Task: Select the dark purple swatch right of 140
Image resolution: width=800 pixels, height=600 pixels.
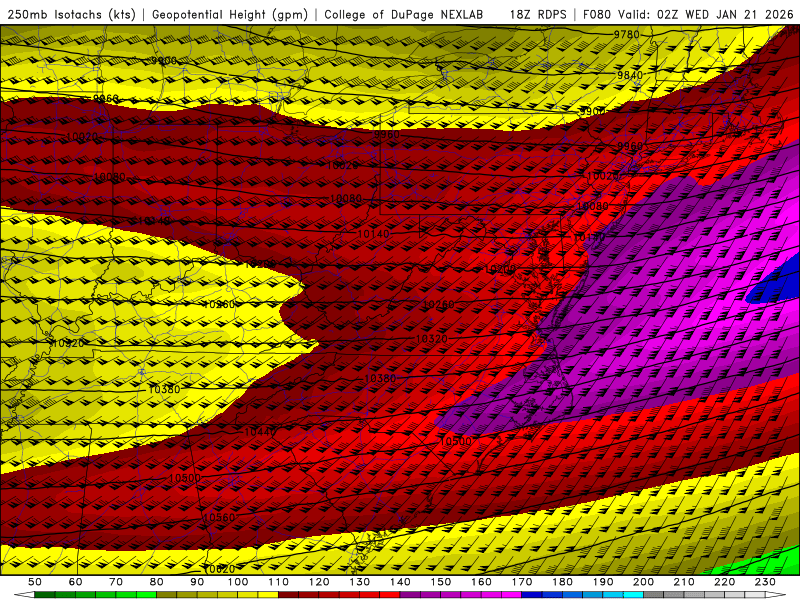Action: tap(410, 595)
